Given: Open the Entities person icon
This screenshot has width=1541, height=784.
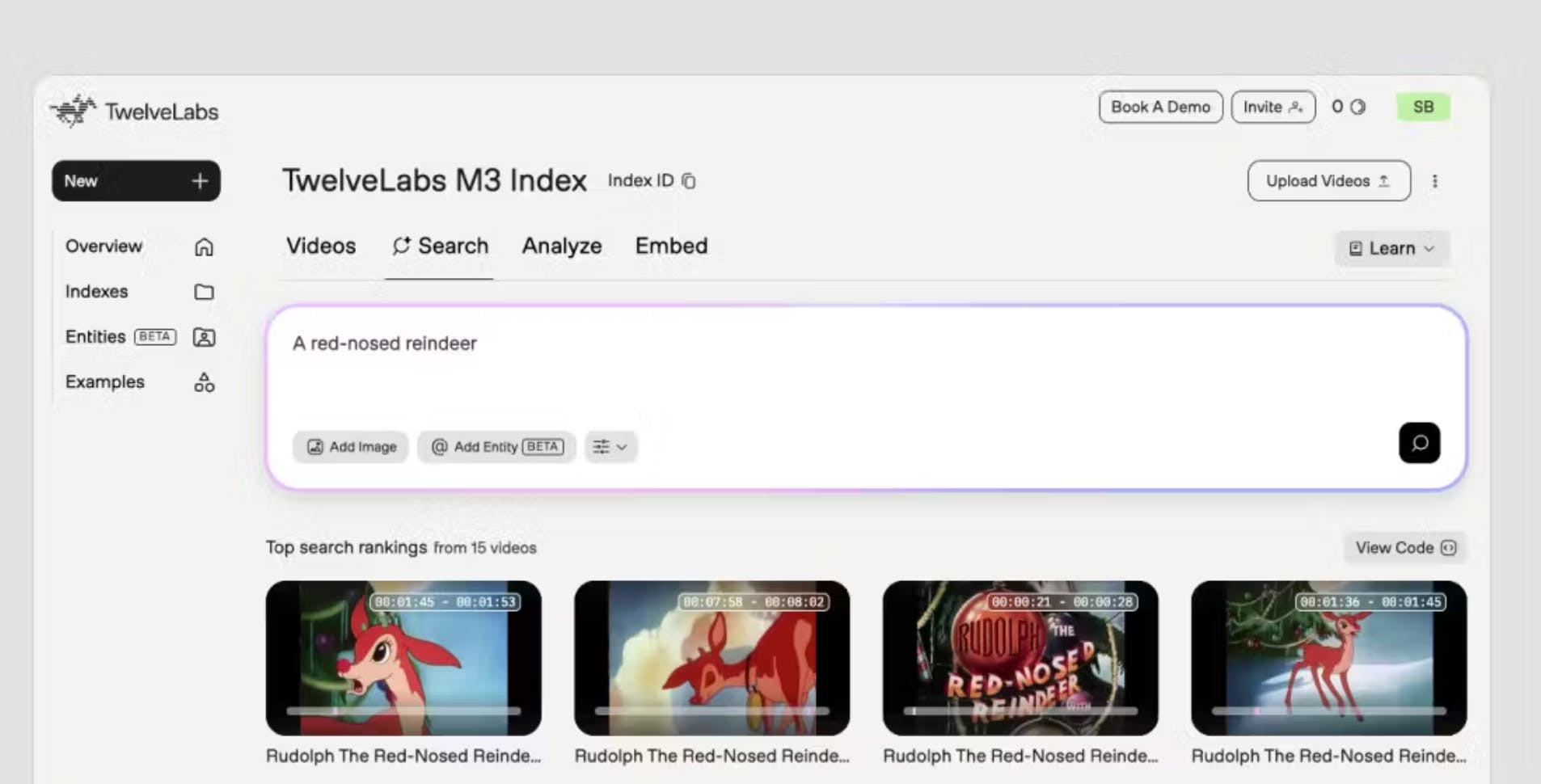Looking at the screenshot, I should [x=204, y=337].
